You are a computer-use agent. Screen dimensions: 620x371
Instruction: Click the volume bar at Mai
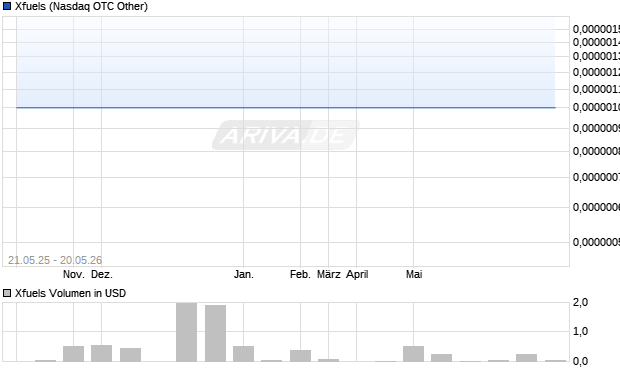[414, 354]
